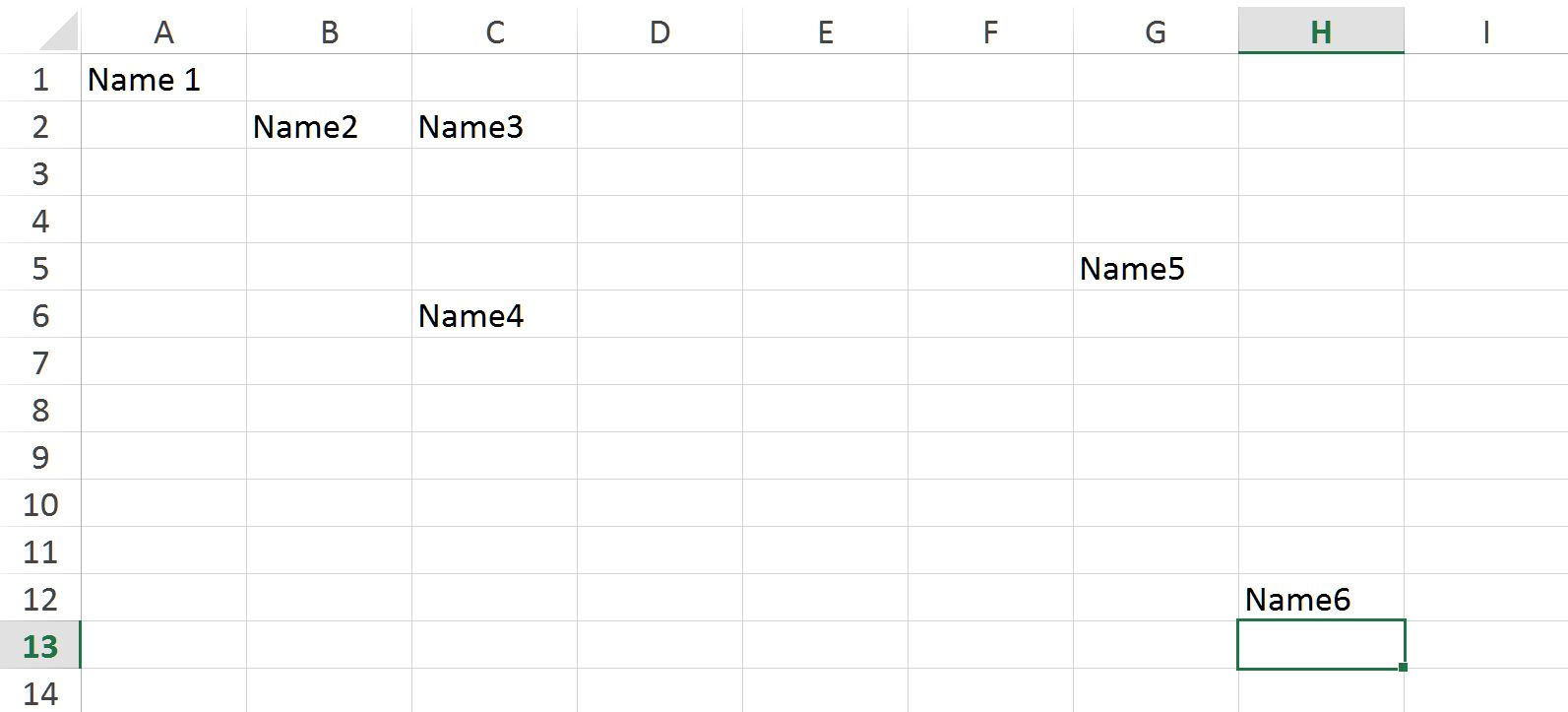
Task: Select the highlighted column H header
Action: coord(1321,32)
